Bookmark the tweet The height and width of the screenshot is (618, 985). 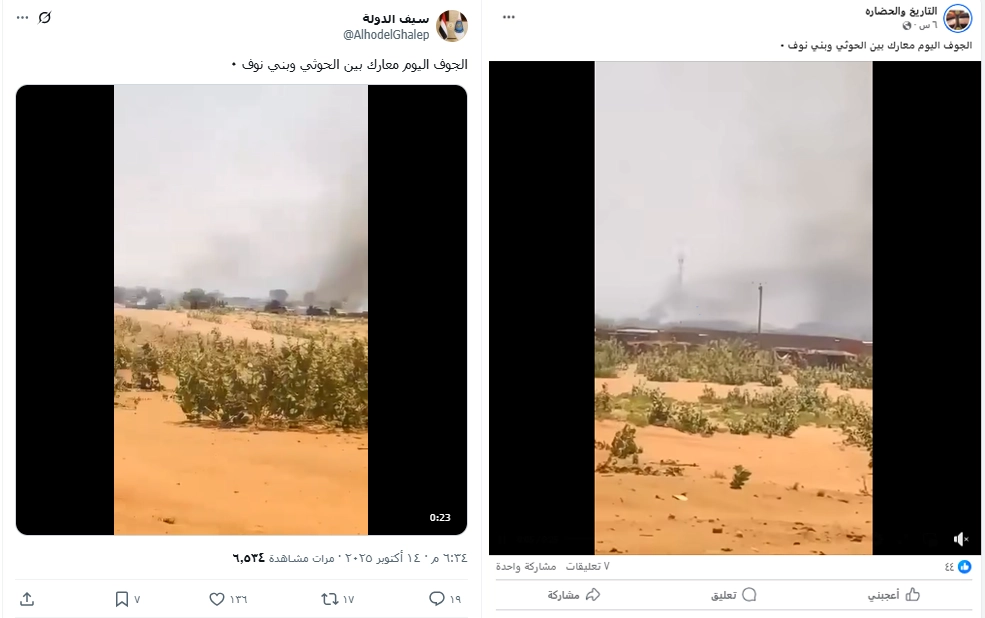(x=122, y=599)
